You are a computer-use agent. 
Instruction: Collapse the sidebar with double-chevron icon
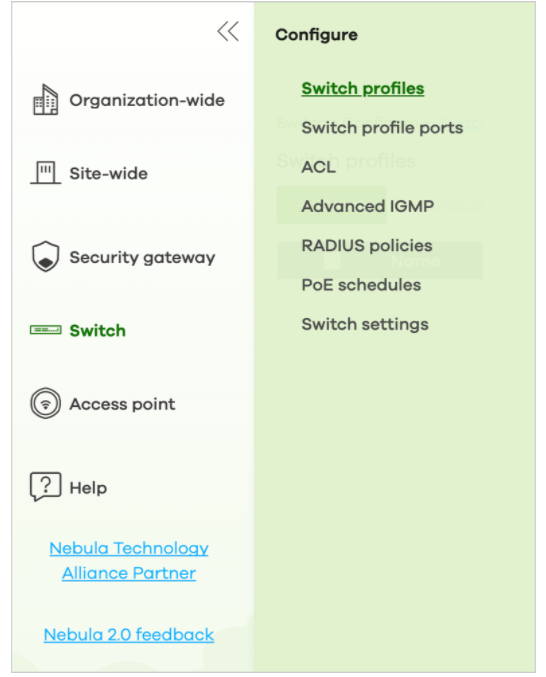tap(228, 31)
